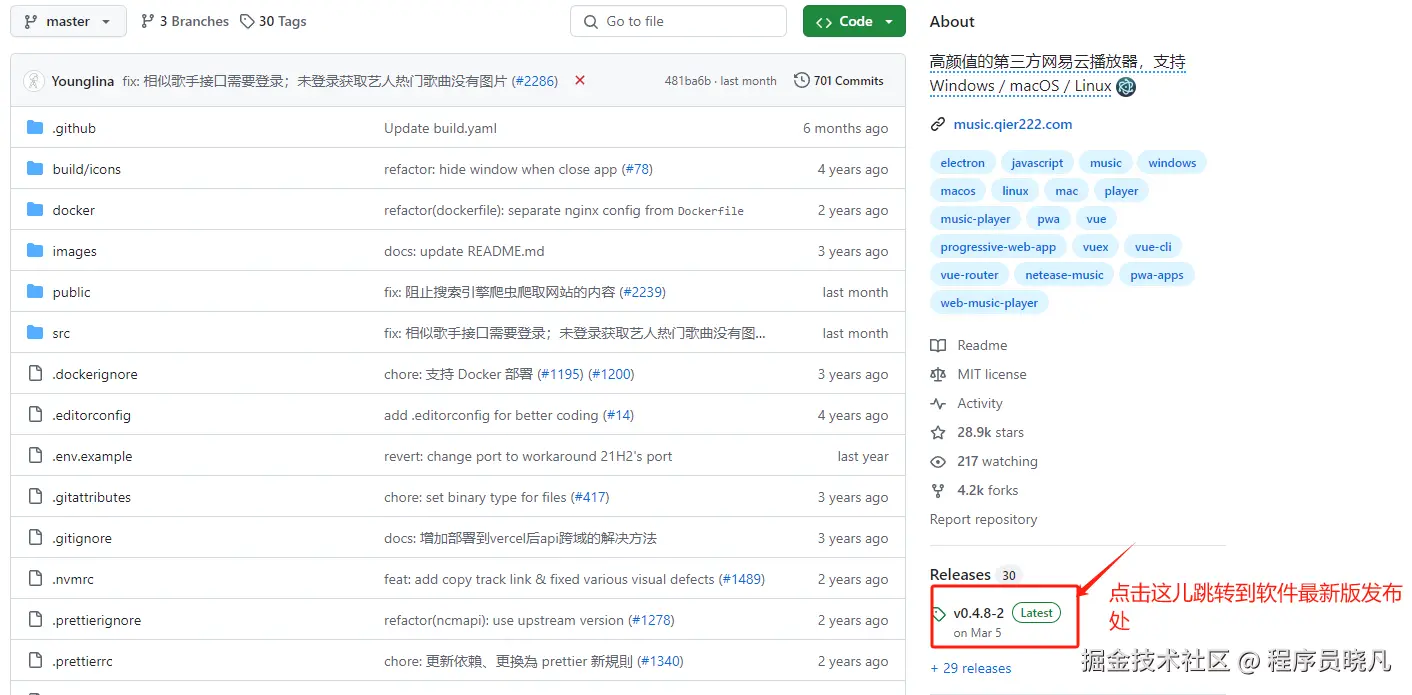Image resolution: width=1412 pixels, height=695 pixels.
Task: Open the Younglina author avatar
Action: [x=34, y=81]
